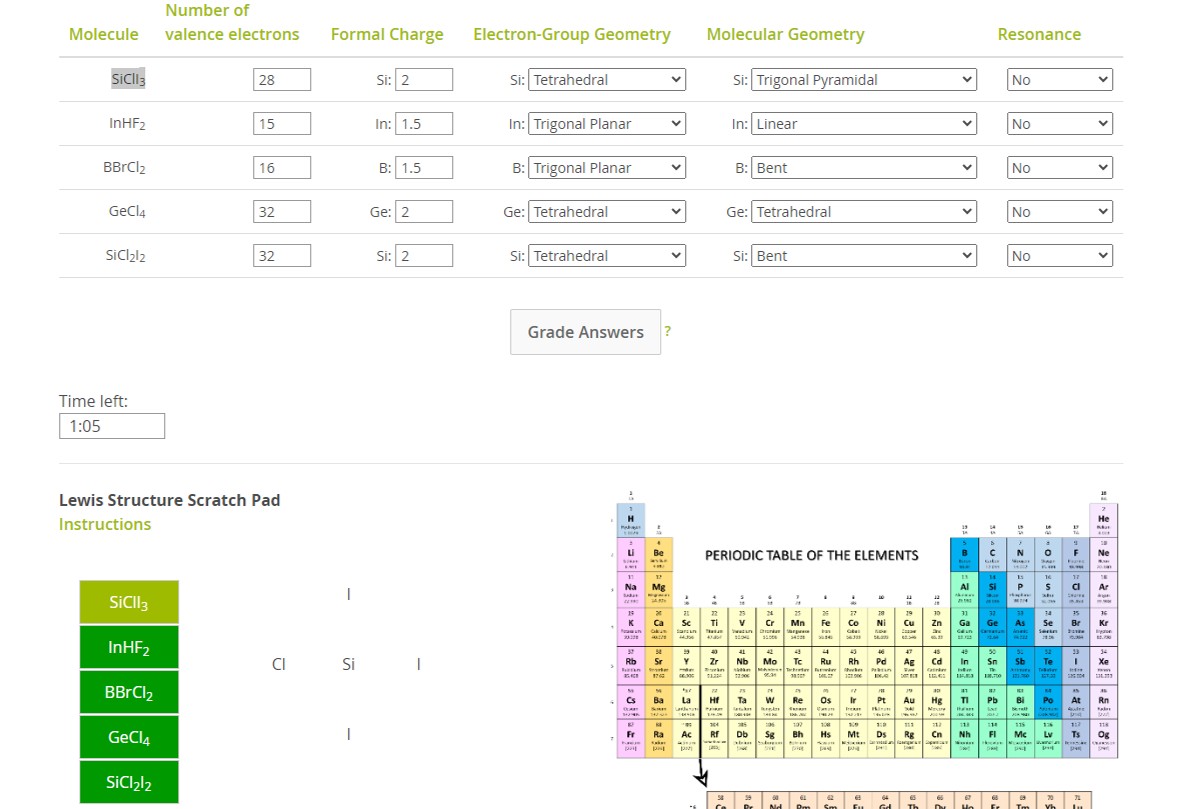The image size is (1197, 809).
Task: Select Xenon on the periodic table
Action: [1102, 662]
